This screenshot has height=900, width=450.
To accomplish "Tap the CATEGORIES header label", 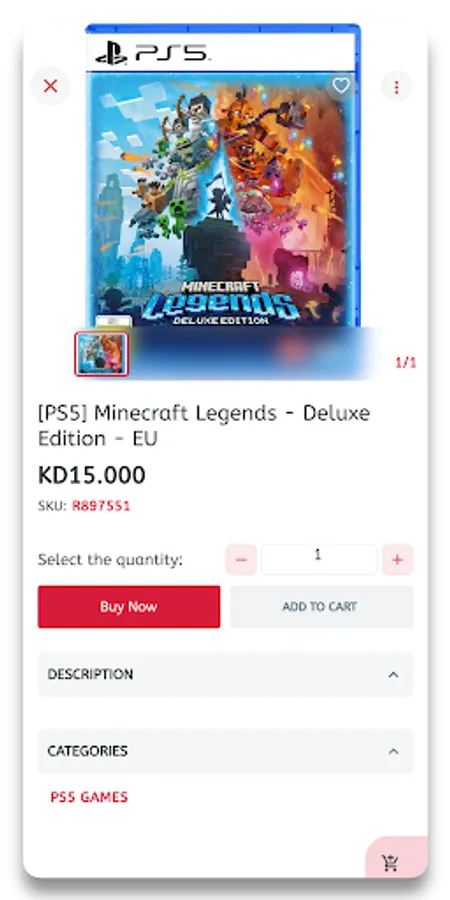I will click(87, 751).
